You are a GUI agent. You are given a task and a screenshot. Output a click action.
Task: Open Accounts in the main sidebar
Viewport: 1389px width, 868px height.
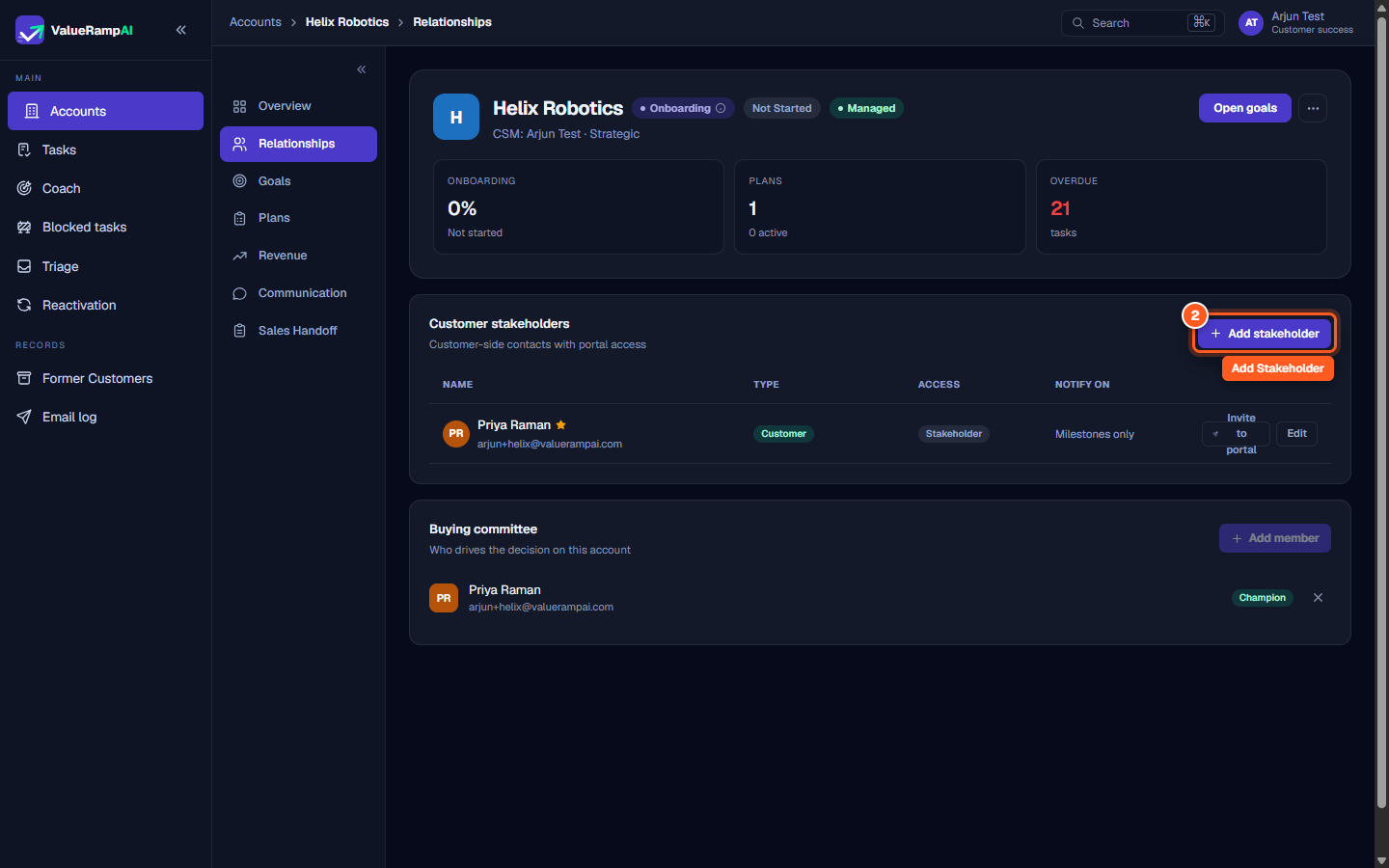coord(105,111)
